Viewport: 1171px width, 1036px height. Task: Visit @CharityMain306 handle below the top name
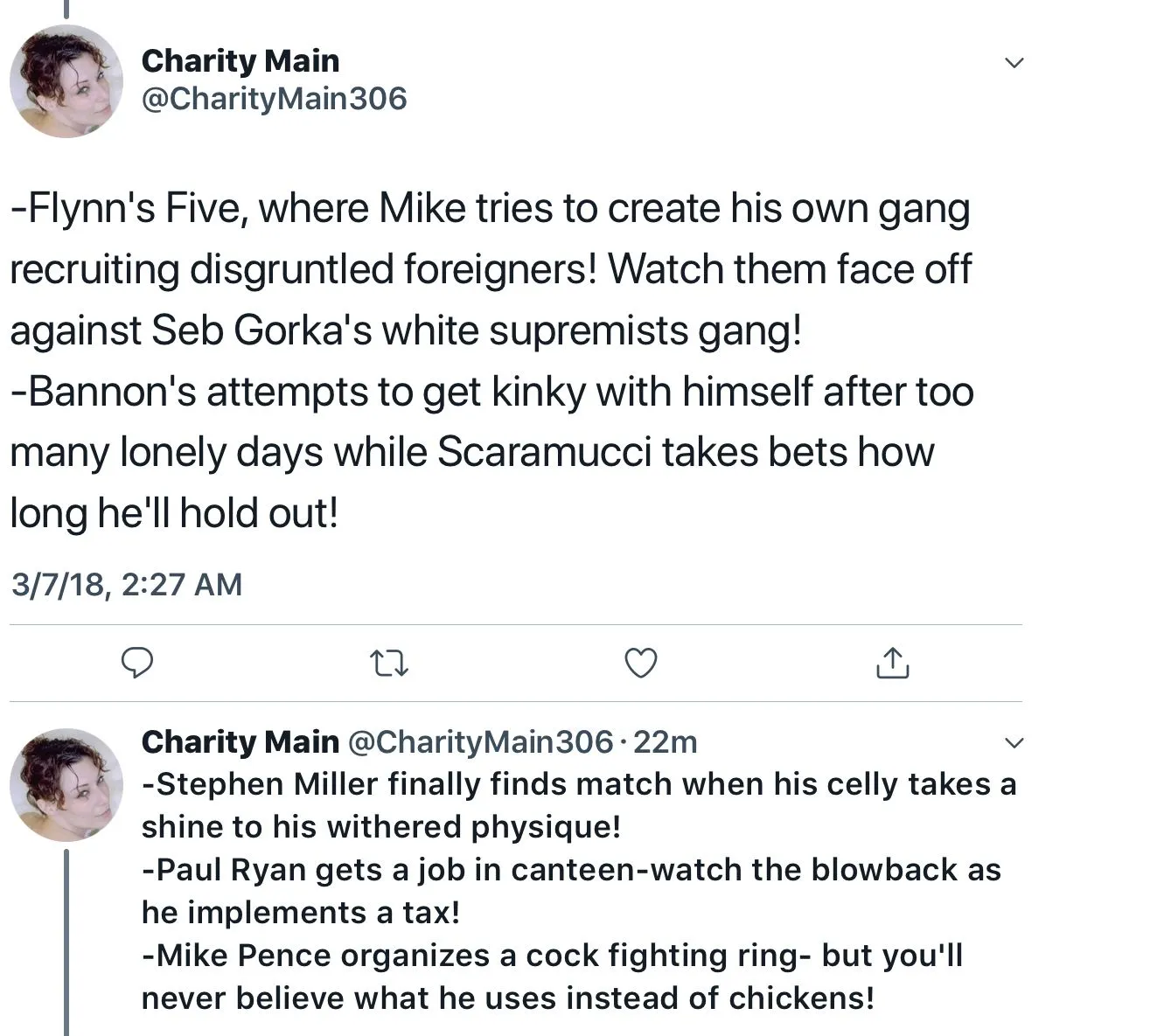coord(275,99)
